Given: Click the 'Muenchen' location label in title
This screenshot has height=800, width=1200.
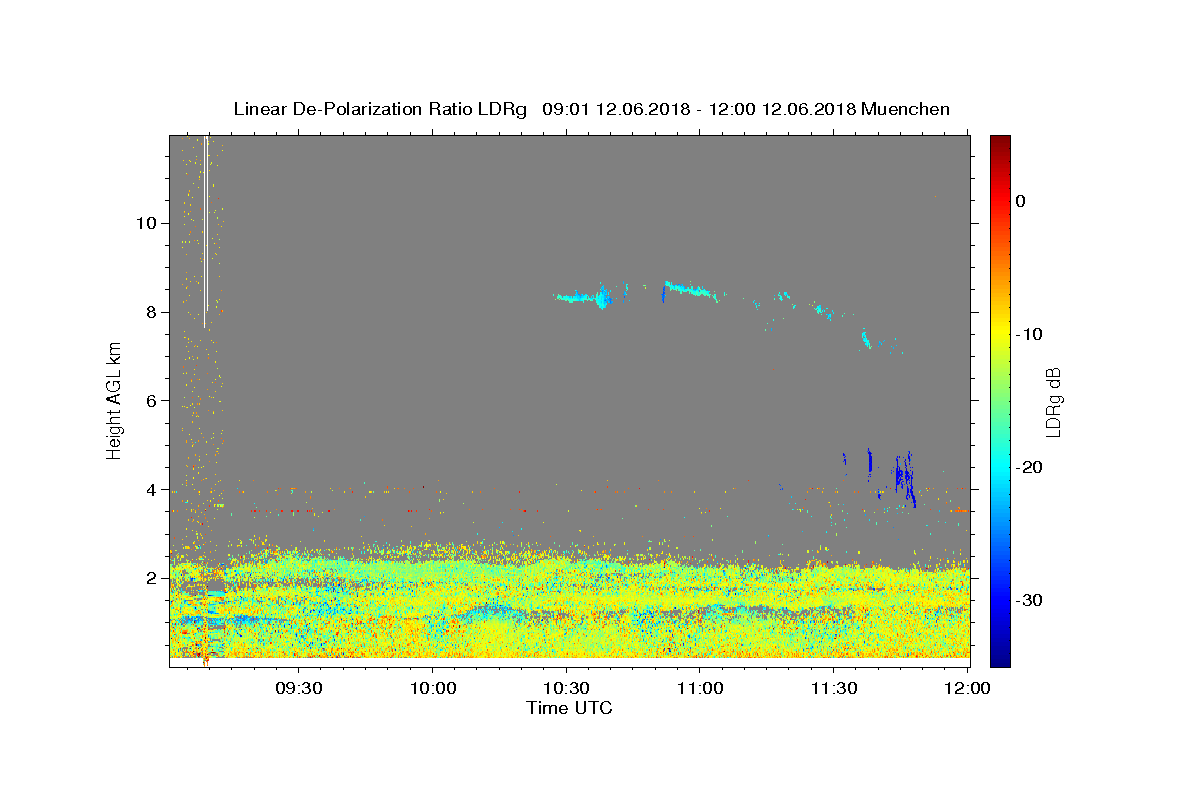Looking at the screenshot, I should pos(905,109).
